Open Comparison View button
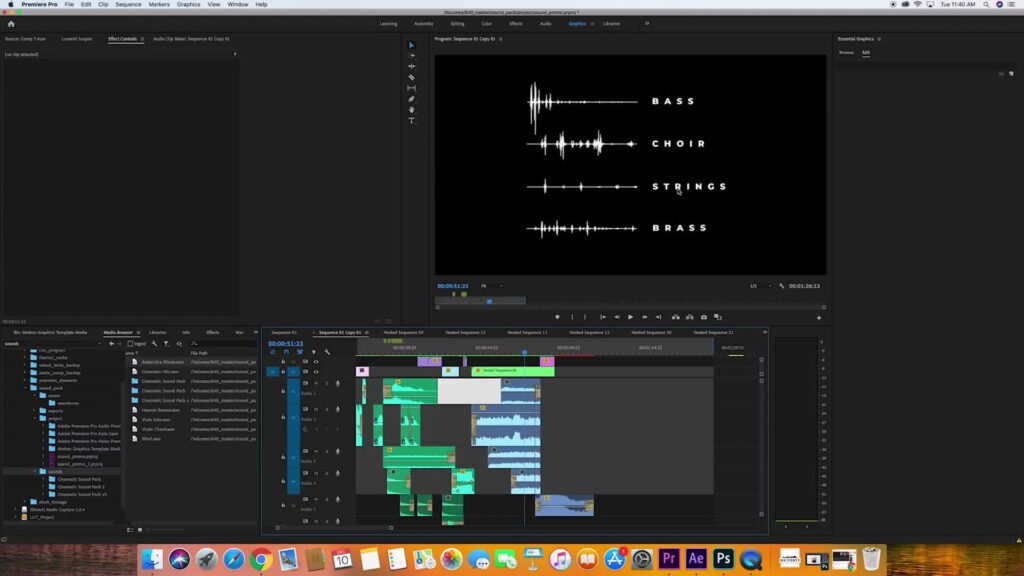 point(718,317)
